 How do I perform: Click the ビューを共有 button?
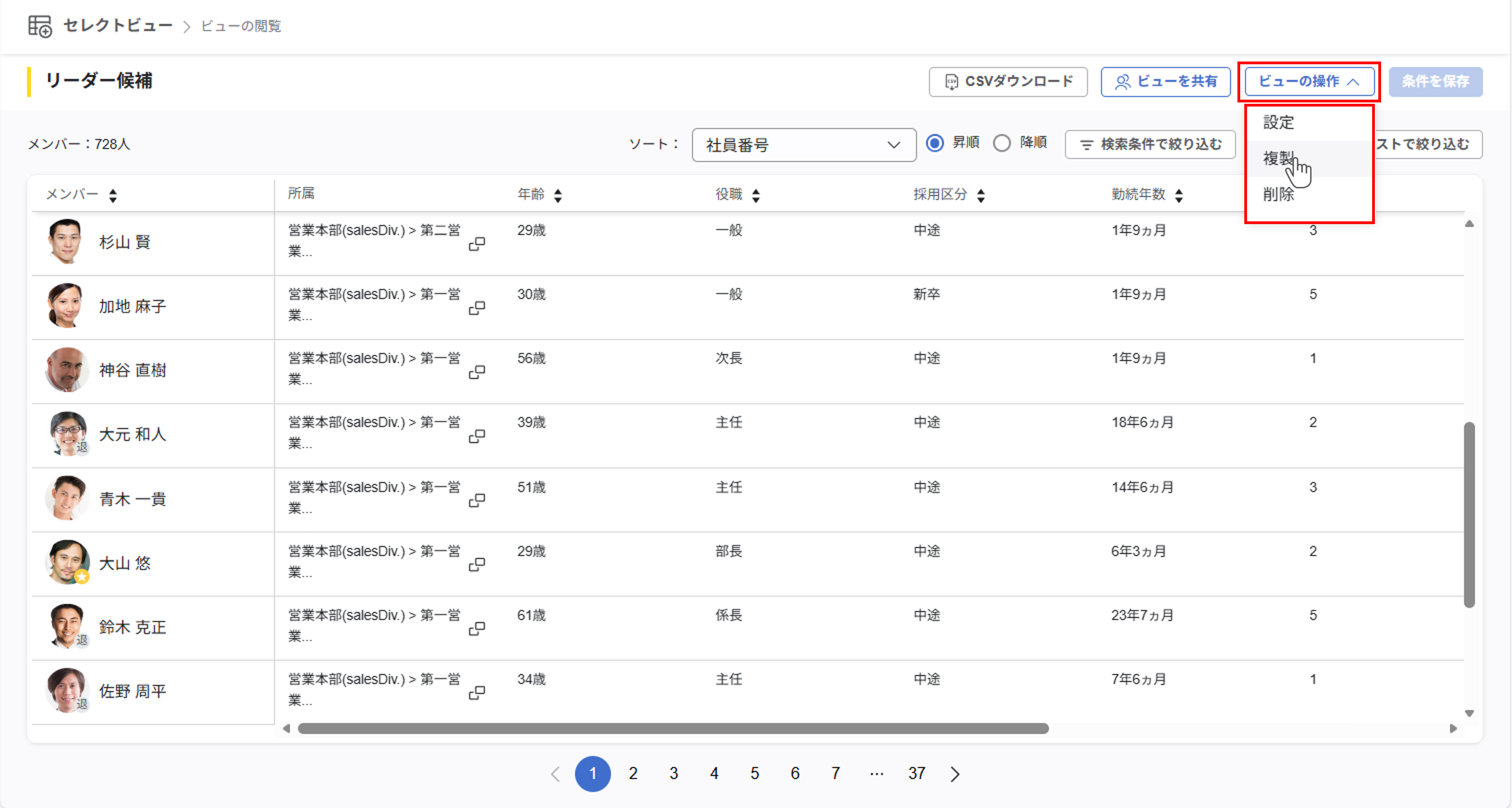(1165, 81)
